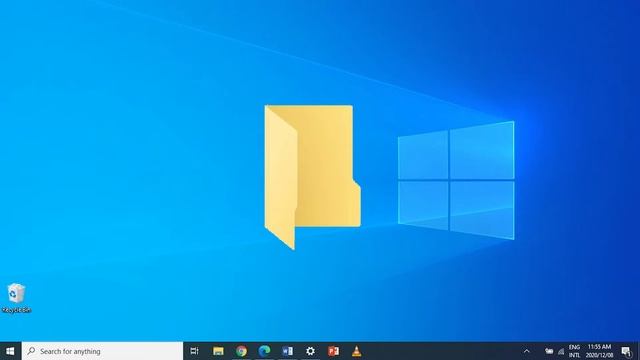Screen dimensions: 640x360
Task: Open Microsoft Edge from the taskbar
Action: click(x=264, y=351)
